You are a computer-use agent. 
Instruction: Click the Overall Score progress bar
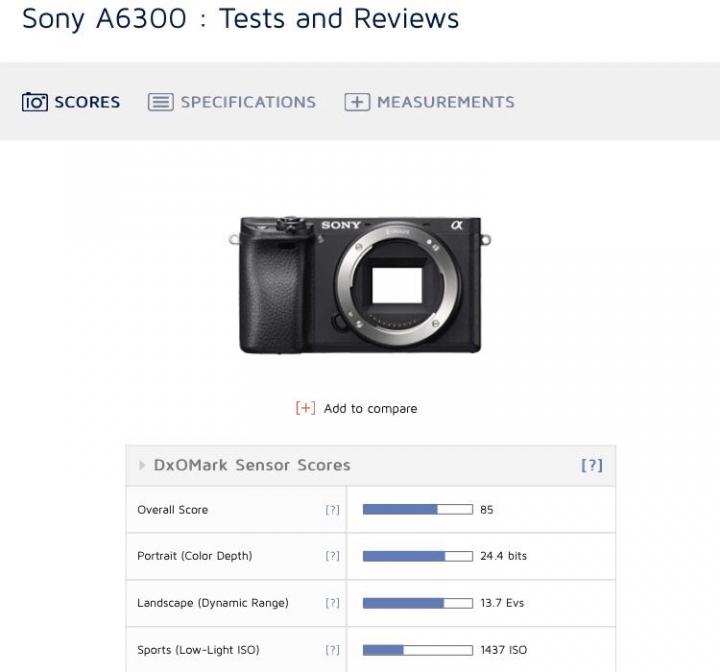pos(418,509)
